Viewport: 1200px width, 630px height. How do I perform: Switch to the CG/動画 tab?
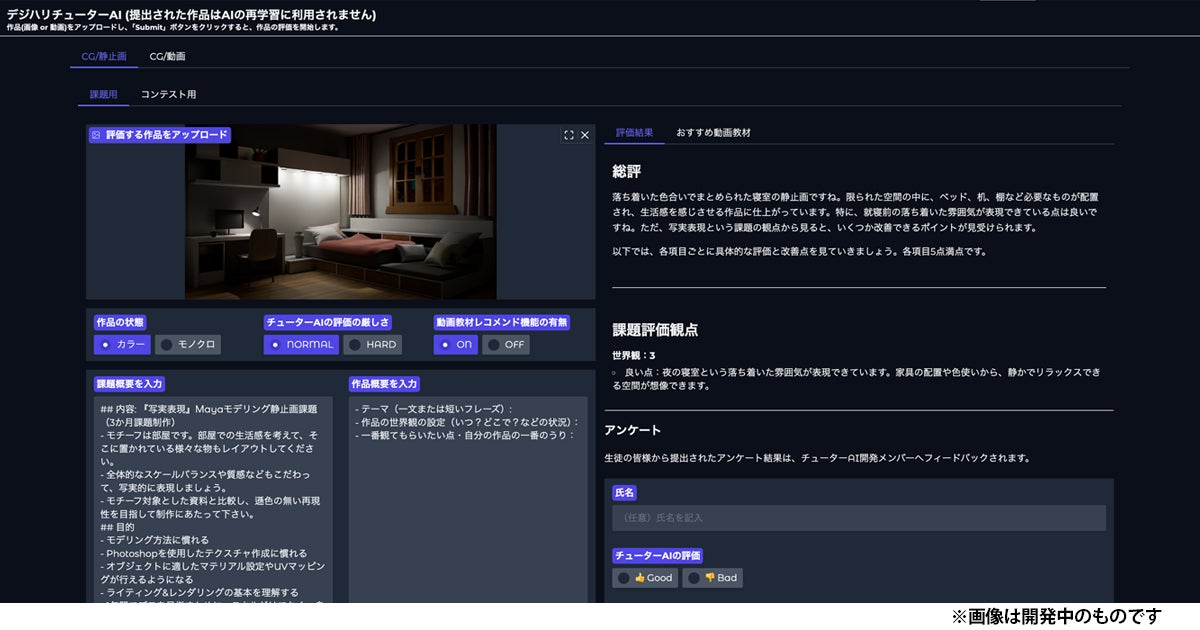pyautogui.click(x=166, y=57)
